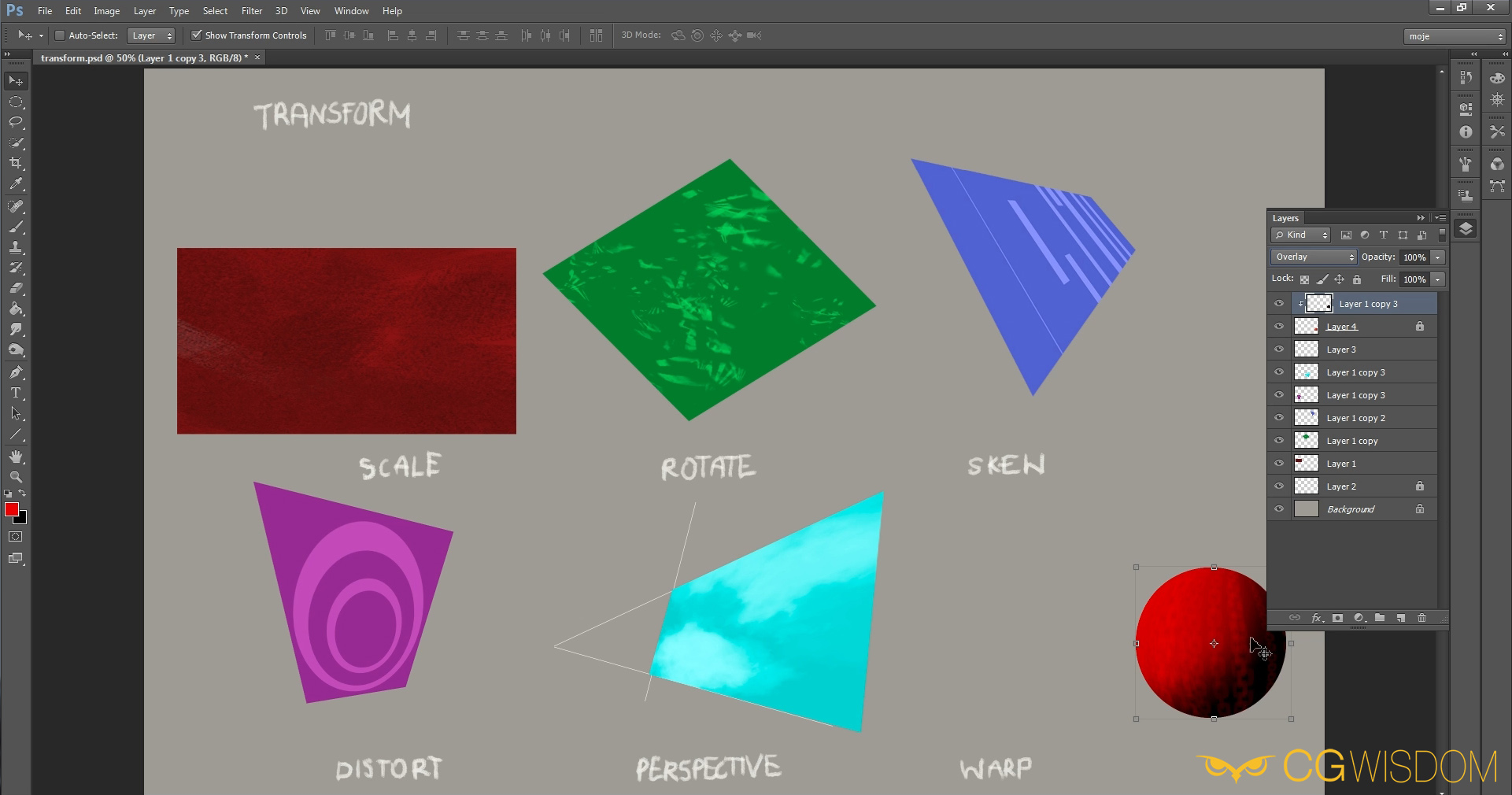Close the transform.psd document tab
Image resolution: width=1512 pixels, height=795 pixels.
tap(257, 57)
